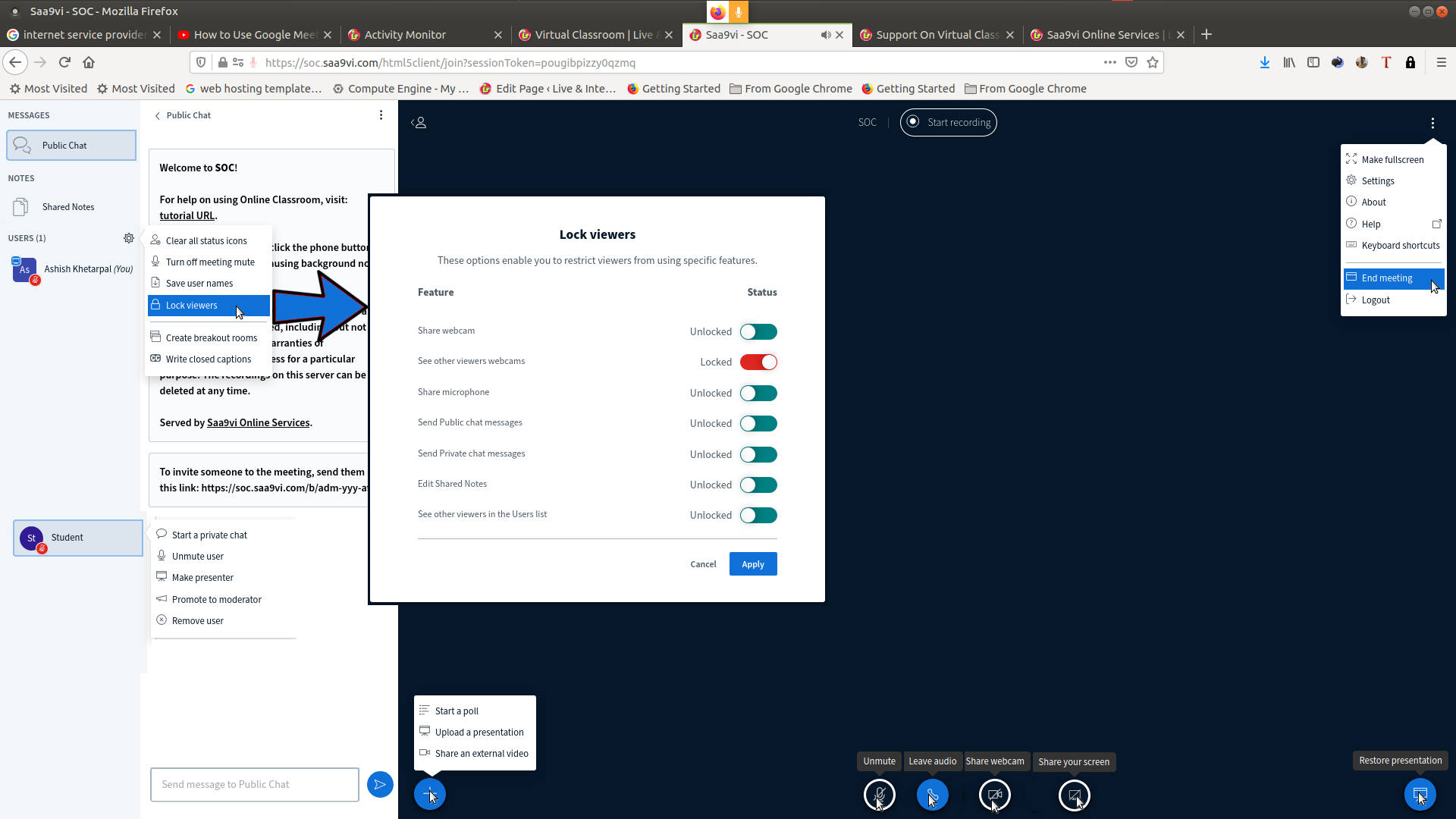
Task: Choose Upload a presentation
Action: pyautogui.click(x=475, y=732)
